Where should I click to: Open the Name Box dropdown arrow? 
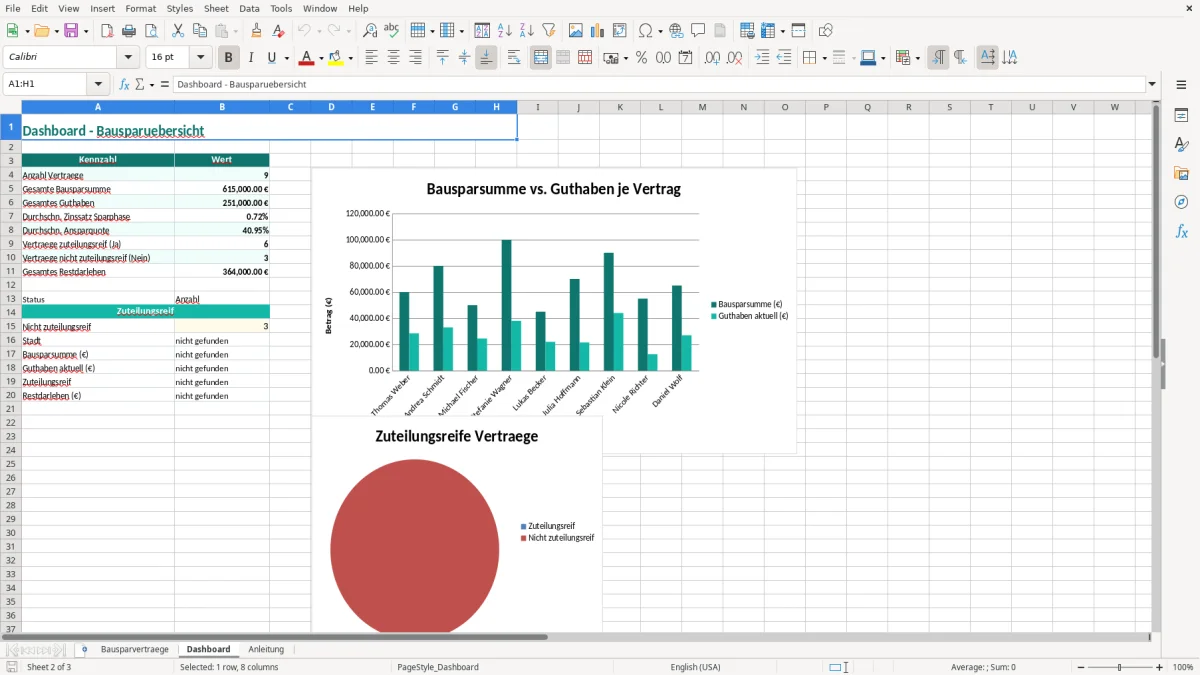click(98, 84)
